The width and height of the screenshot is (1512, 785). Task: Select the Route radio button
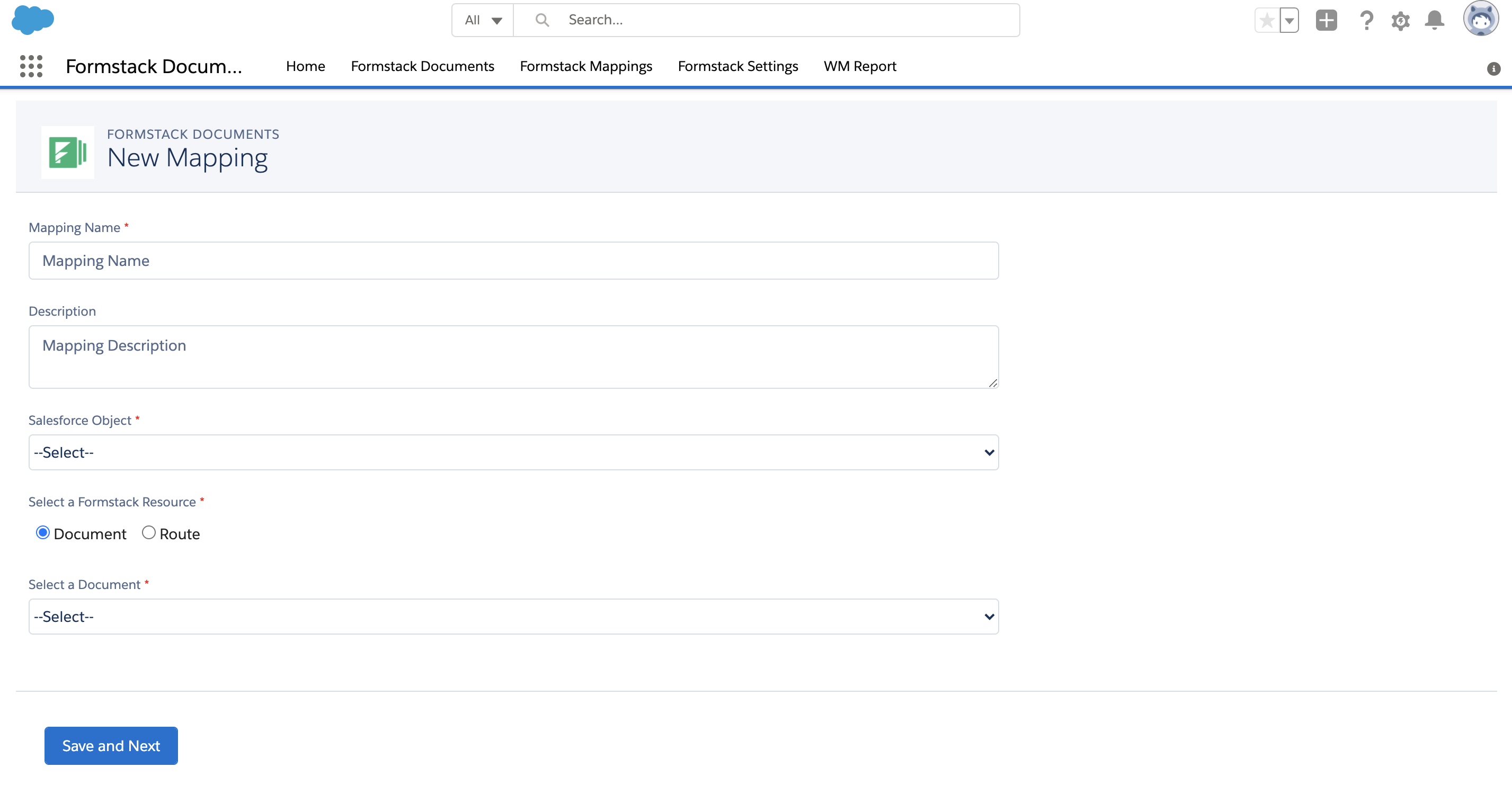pos(148,532)
